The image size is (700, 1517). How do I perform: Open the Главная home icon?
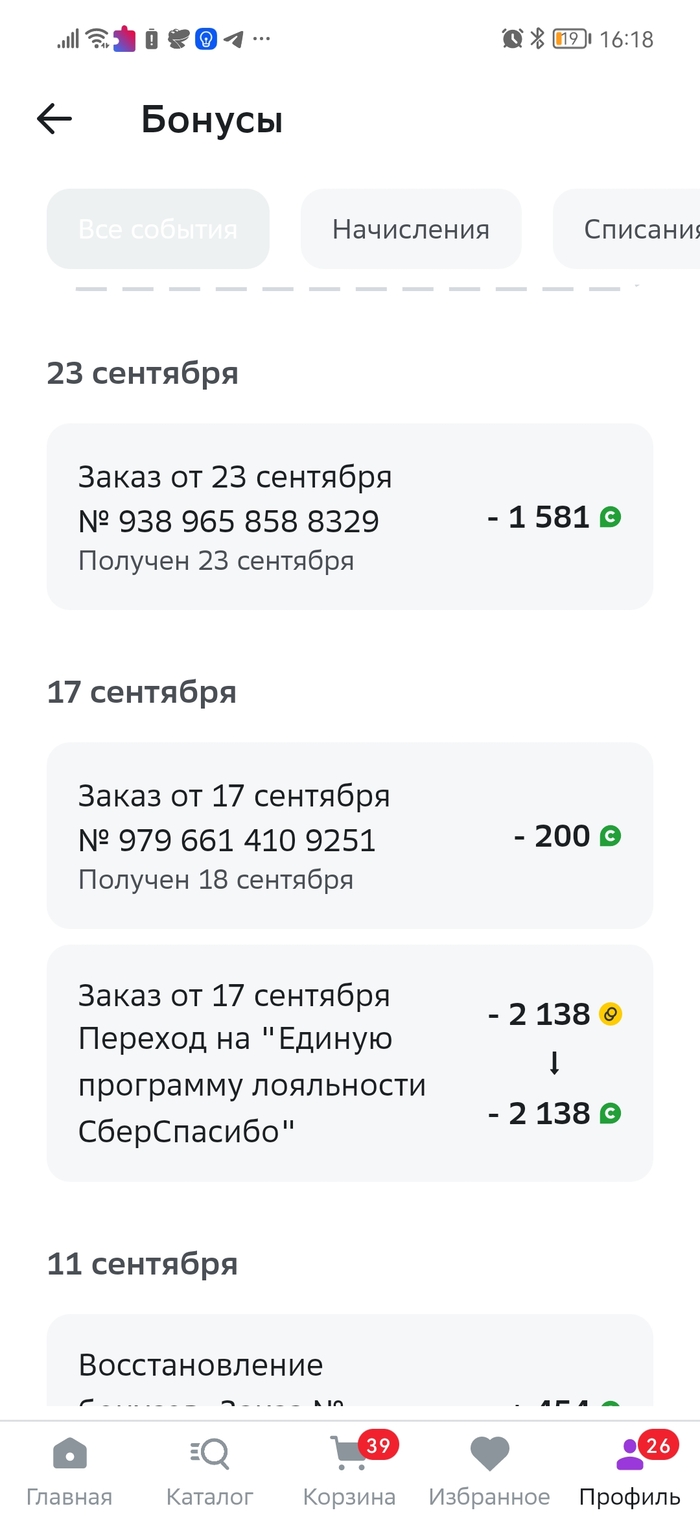point(69,1455)
